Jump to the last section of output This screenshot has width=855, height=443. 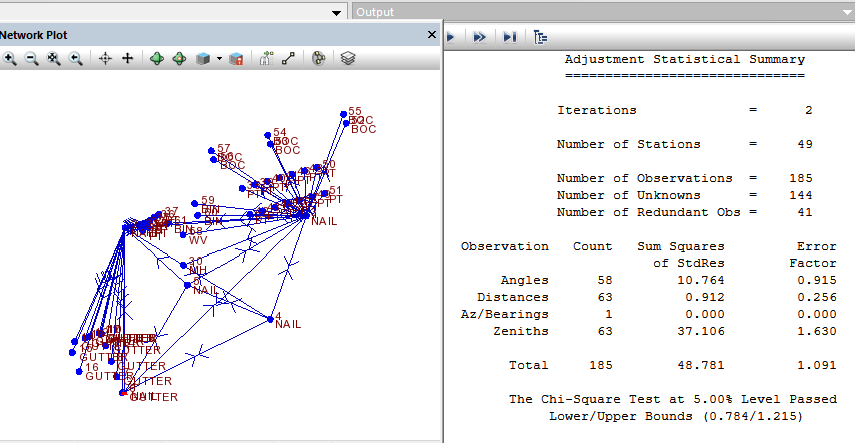(x=509, y=36)
